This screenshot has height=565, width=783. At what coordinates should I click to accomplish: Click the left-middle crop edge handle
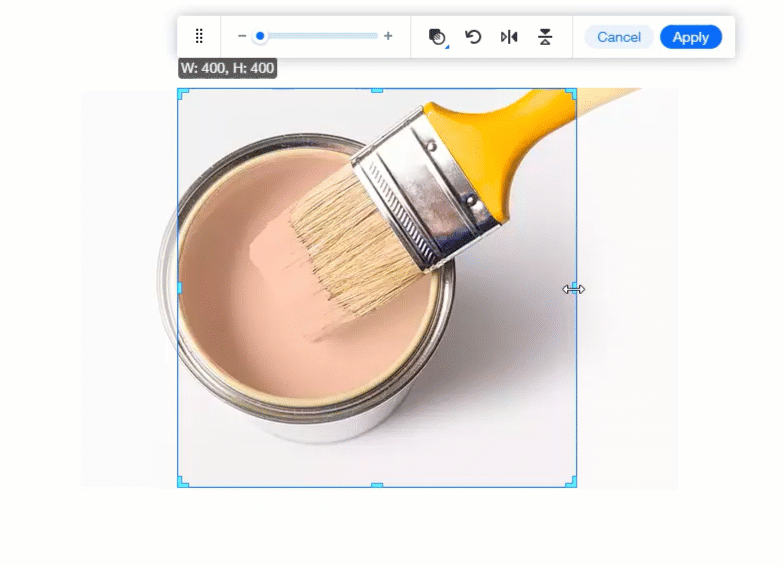pos(180,288)
